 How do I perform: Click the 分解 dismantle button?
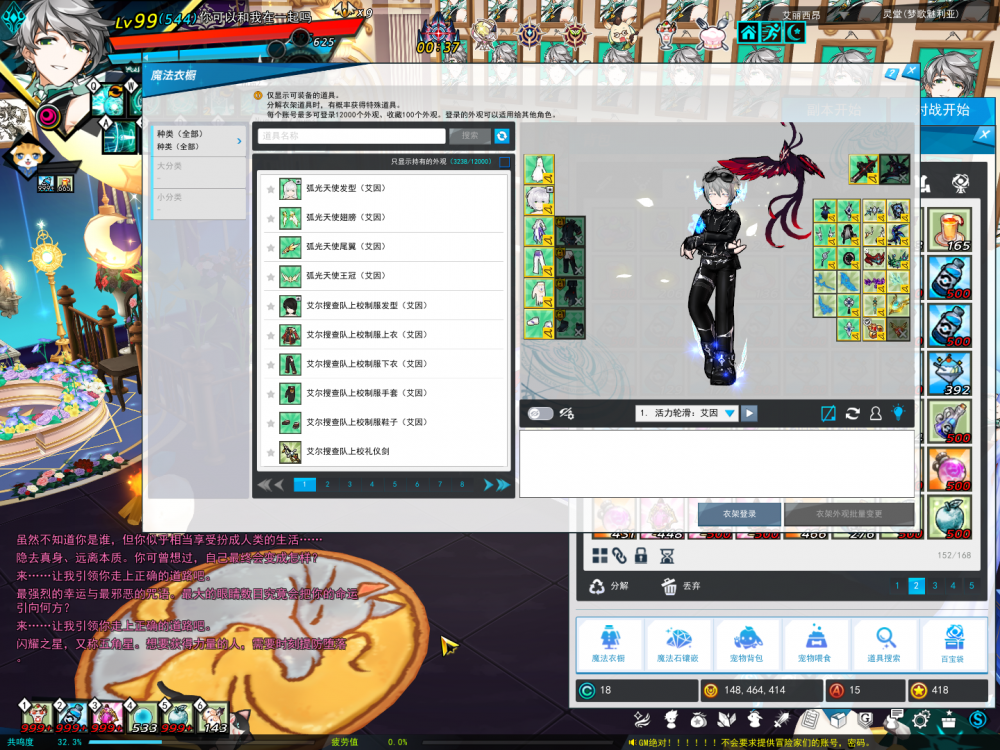[608, 585]
